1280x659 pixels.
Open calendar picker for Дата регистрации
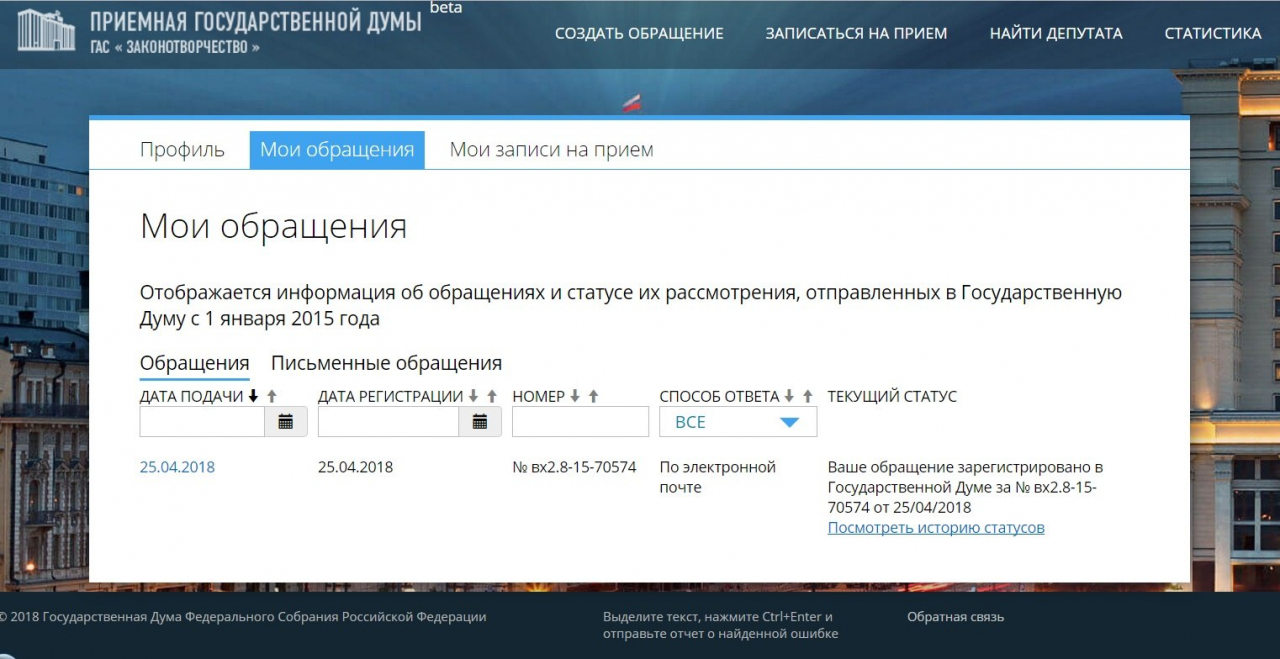point(480,422)
